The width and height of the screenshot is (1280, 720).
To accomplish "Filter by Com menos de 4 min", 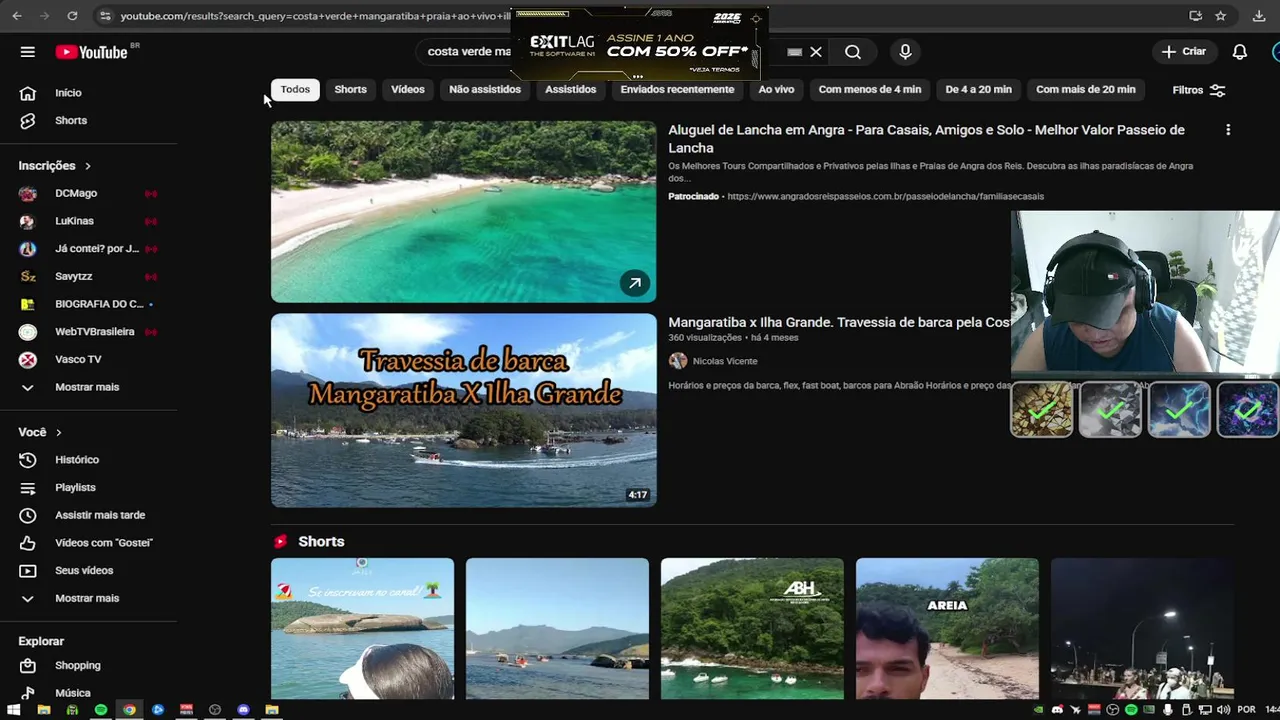I will (x=870, y=89).
